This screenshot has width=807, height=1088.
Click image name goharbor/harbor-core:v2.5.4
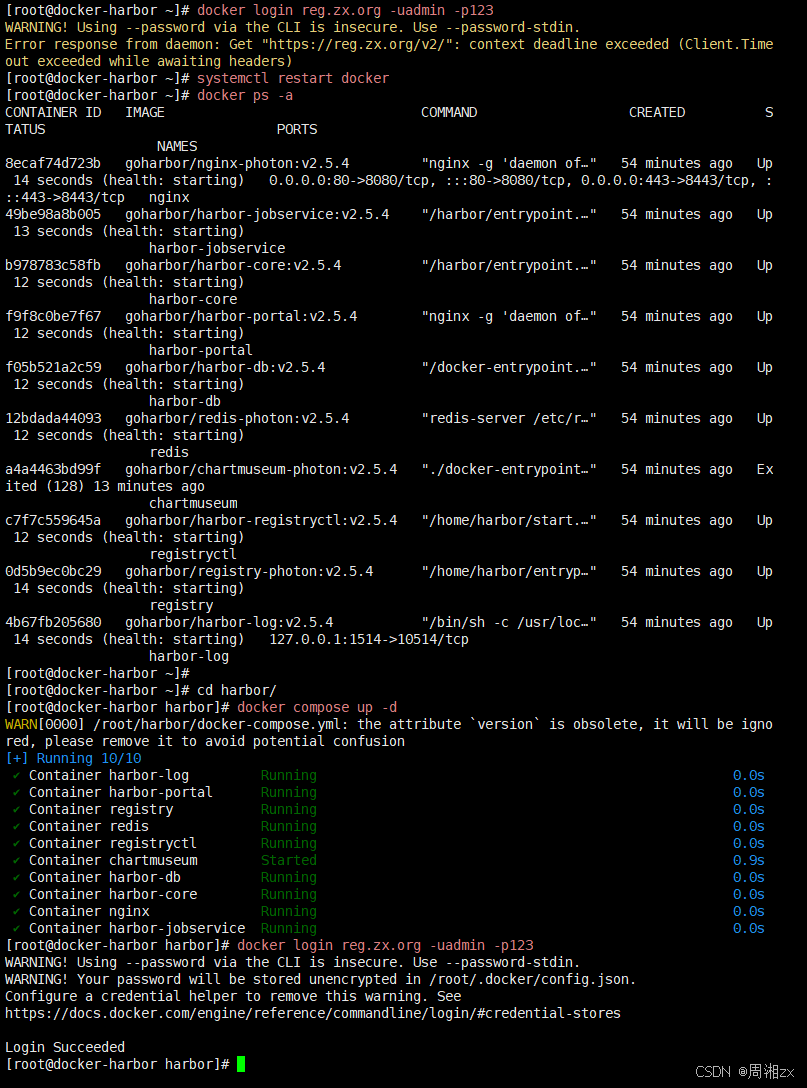pos(233,265)
